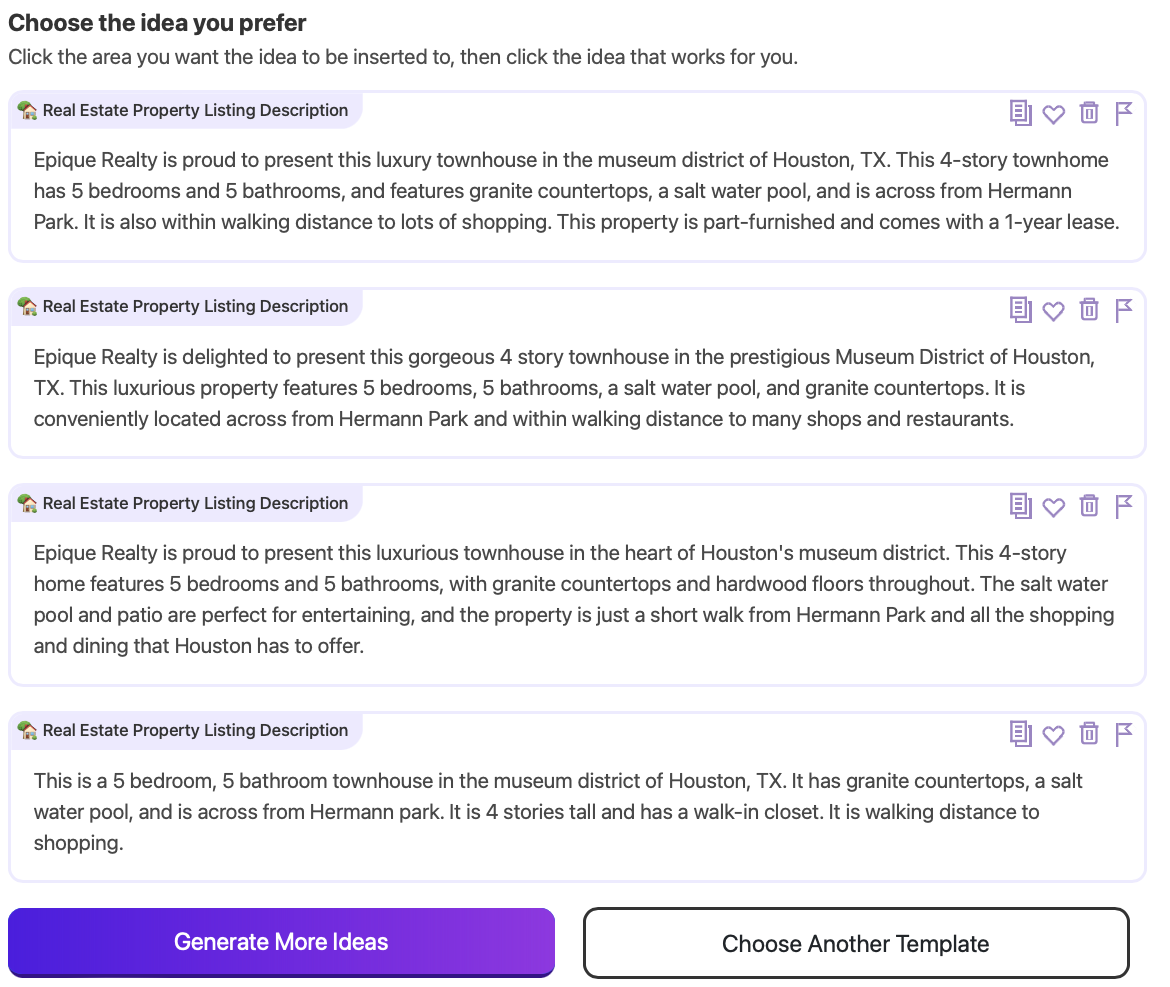This screenshot has width=1170, height=987.
Task: Copy the third idea mentioning hardwood floors
Action: (x=1020, y=506)
